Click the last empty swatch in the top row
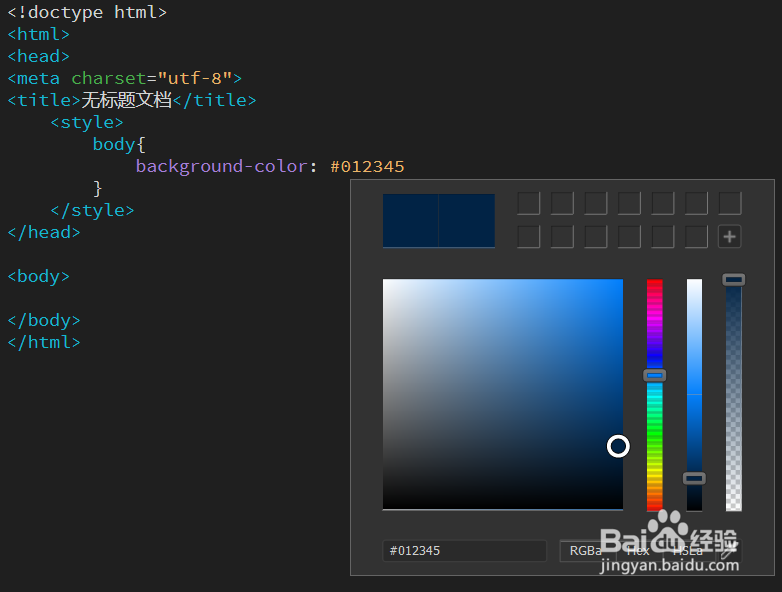 [x=730, y=203]
